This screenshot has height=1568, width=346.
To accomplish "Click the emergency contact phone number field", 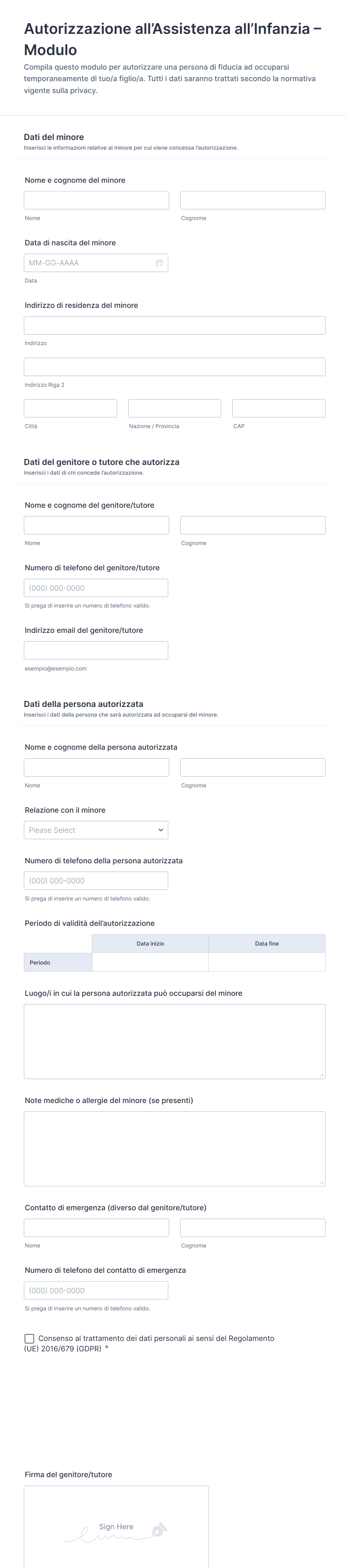I will 96,1290.
